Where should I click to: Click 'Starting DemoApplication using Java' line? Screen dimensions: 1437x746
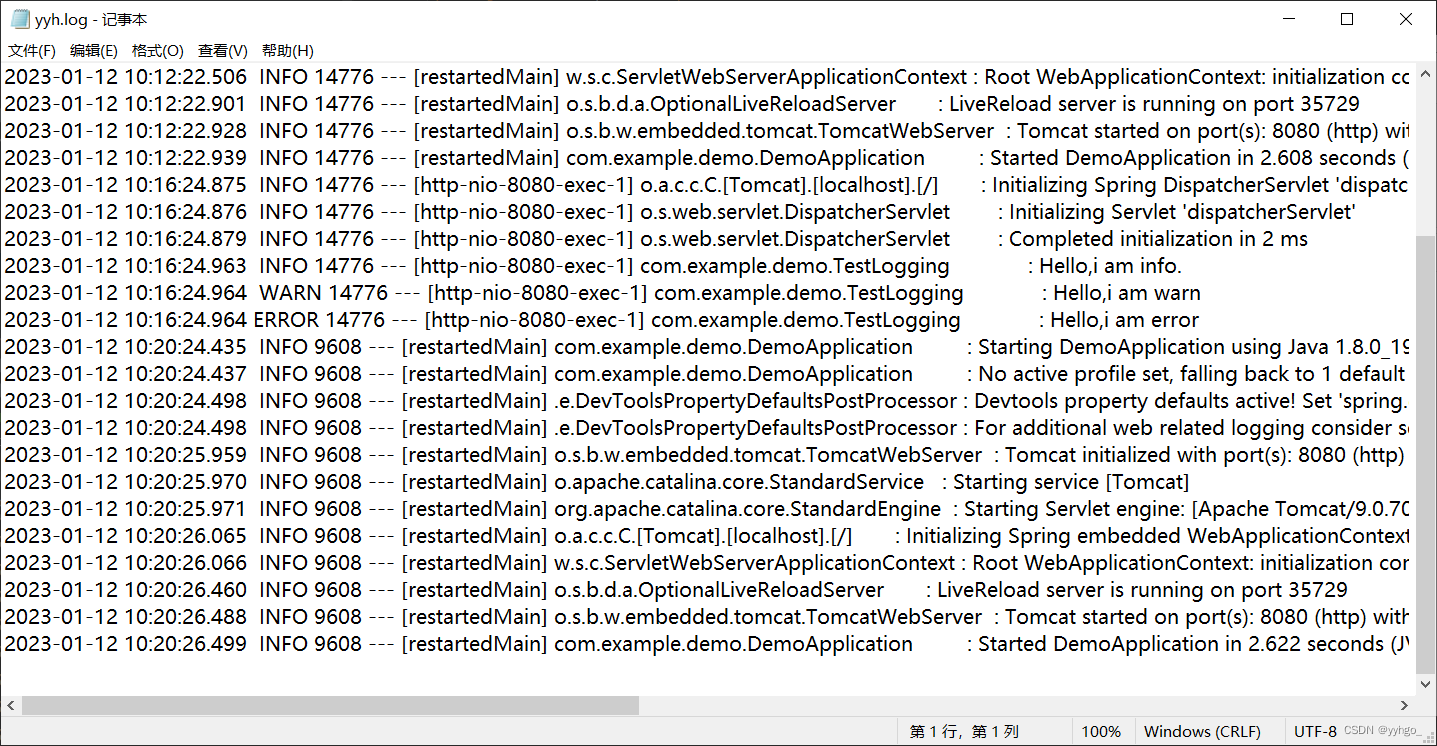click(707, 347)
